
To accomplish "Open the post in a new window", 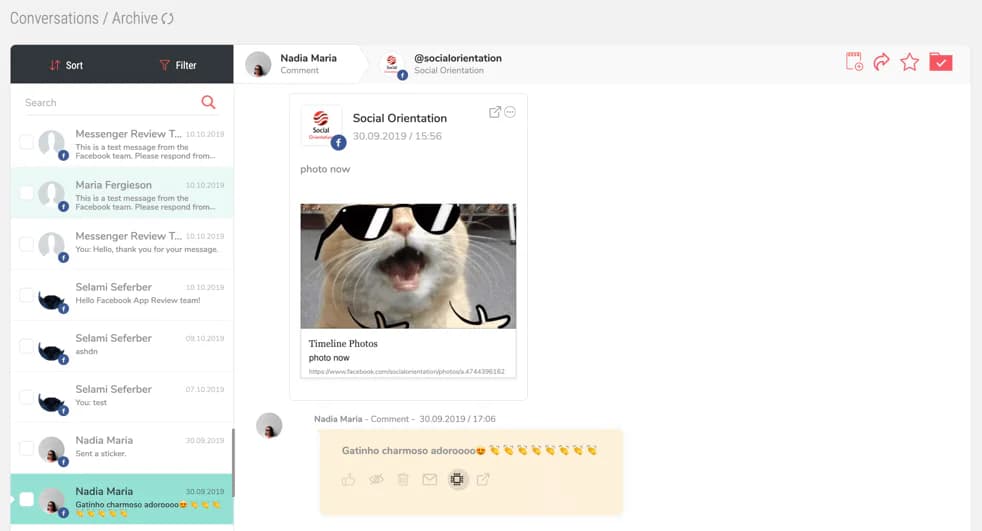I will pos(495,112).
